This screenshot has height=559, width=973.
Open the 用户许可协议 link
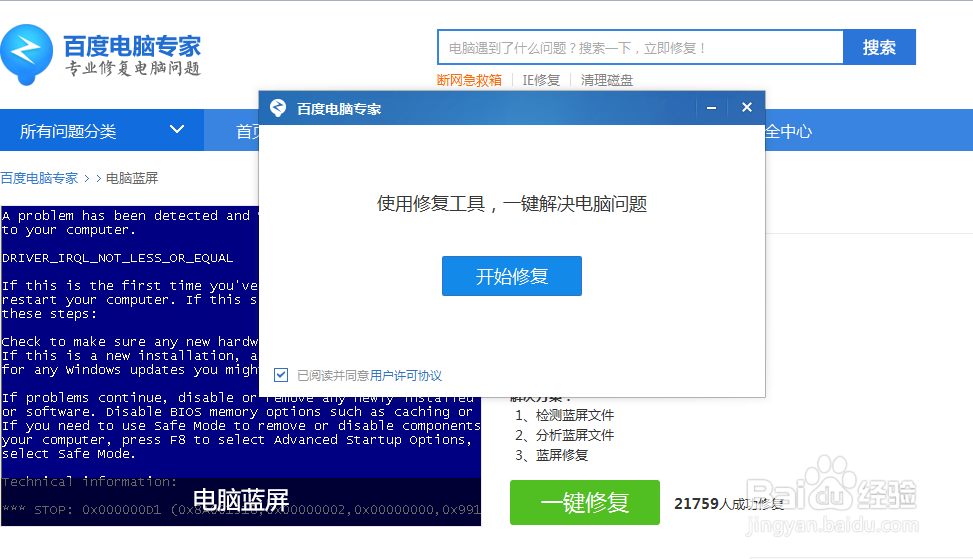click(x=406, y=375)
